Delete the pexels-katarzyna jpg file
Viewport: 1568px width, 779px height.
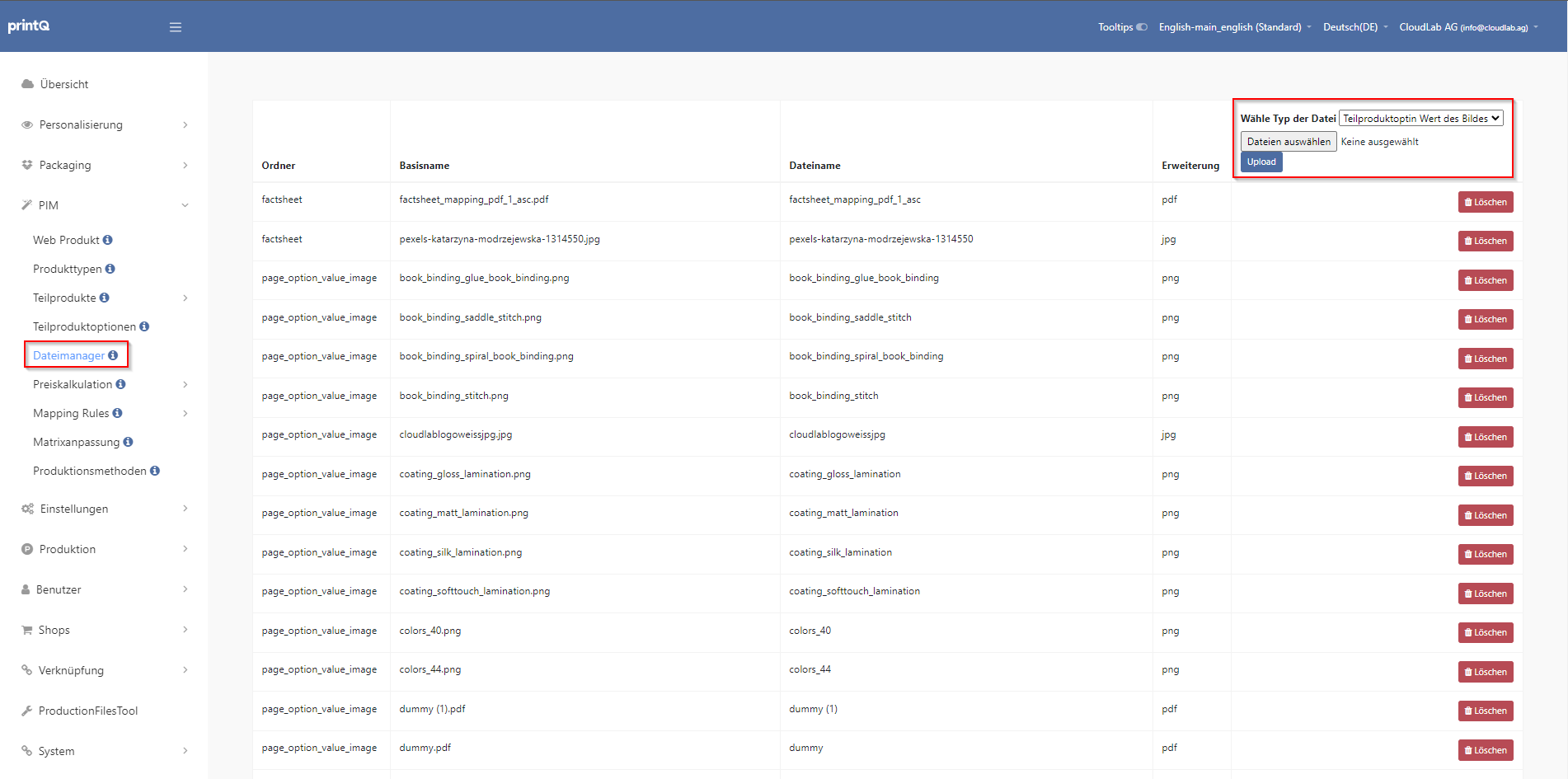click(1486, 241)
